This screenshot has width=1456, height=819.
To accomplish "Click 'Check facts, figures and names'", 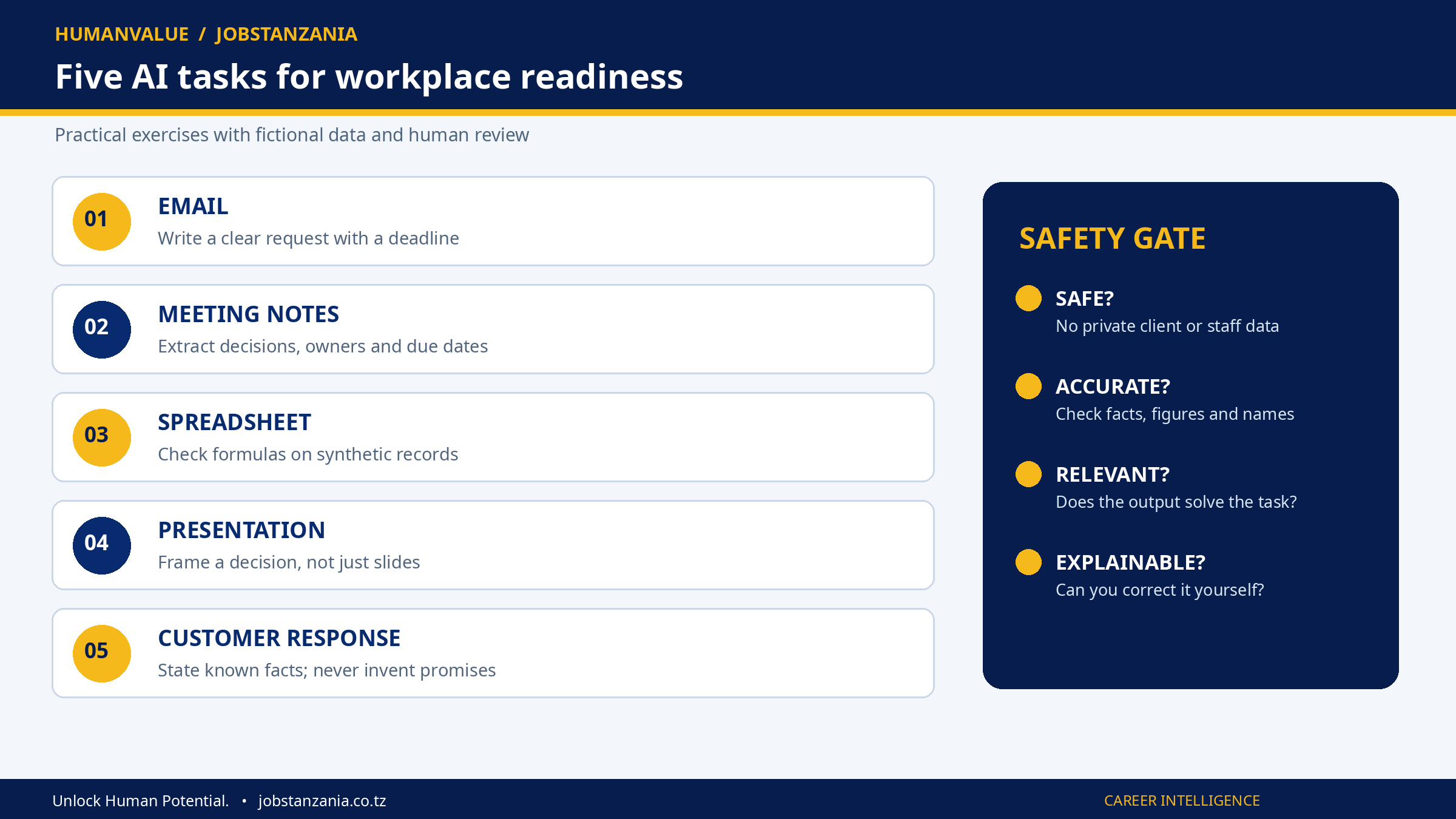I will 1175,414.
